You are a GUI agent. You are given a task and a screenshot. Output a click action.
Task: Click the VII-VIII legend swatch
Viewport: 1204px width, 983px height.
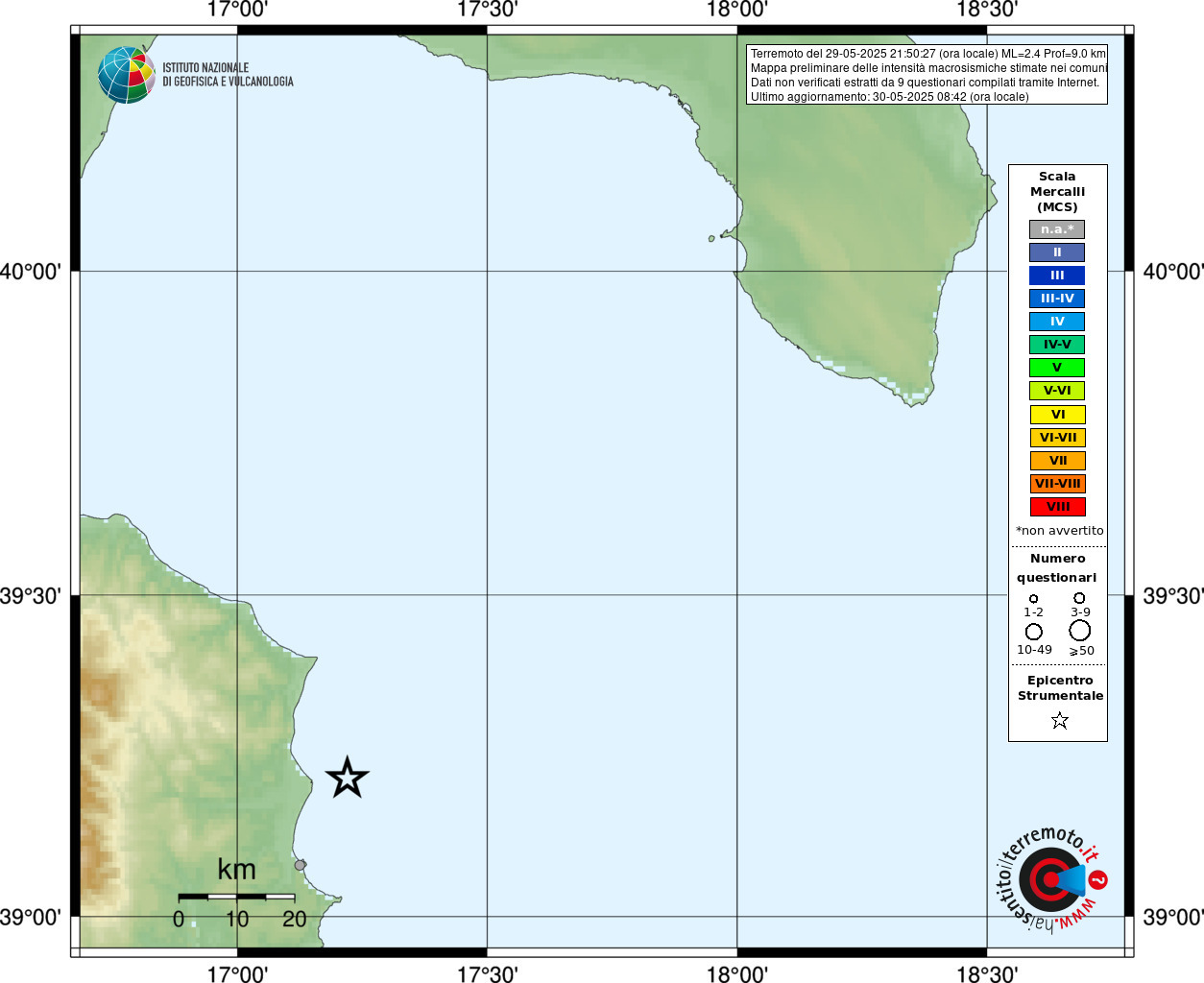coord(1058,484)
